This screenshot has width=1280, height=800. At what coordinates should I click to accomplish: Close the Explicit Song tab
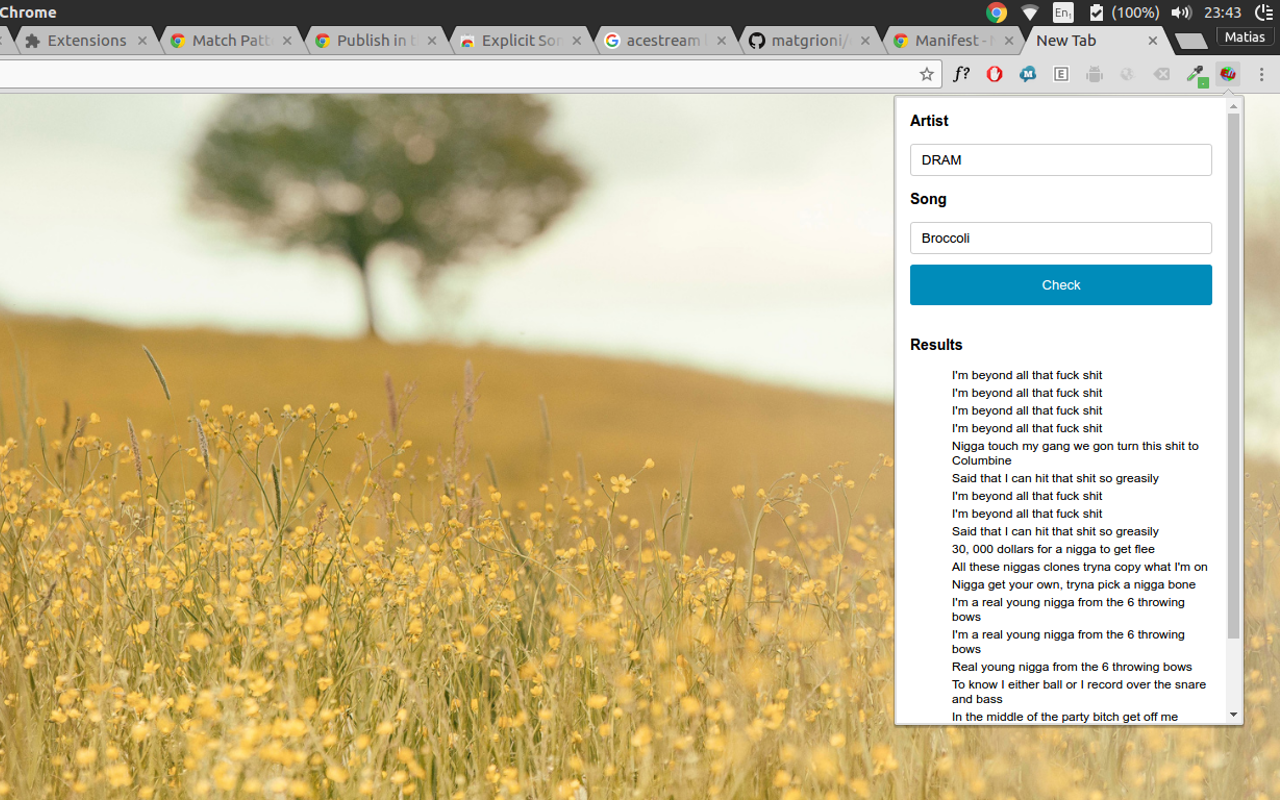[577, 41]
